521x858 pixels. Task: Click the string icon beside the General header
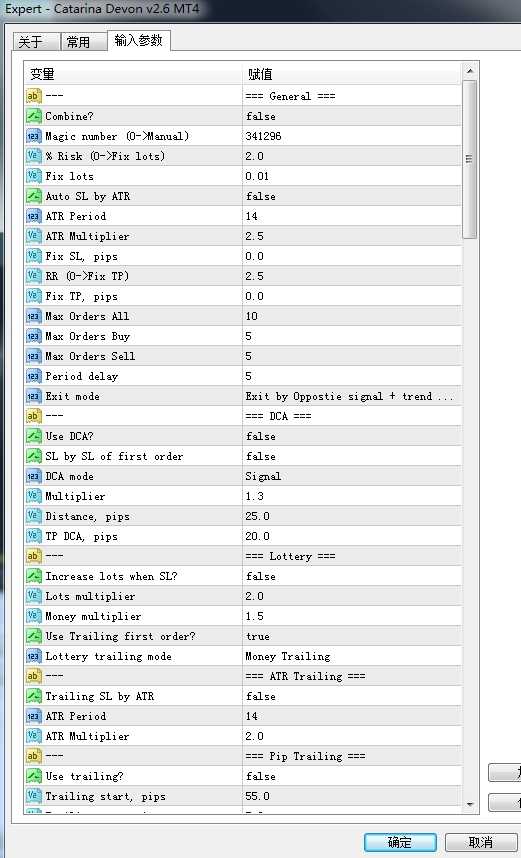click(x=33, y=96)
